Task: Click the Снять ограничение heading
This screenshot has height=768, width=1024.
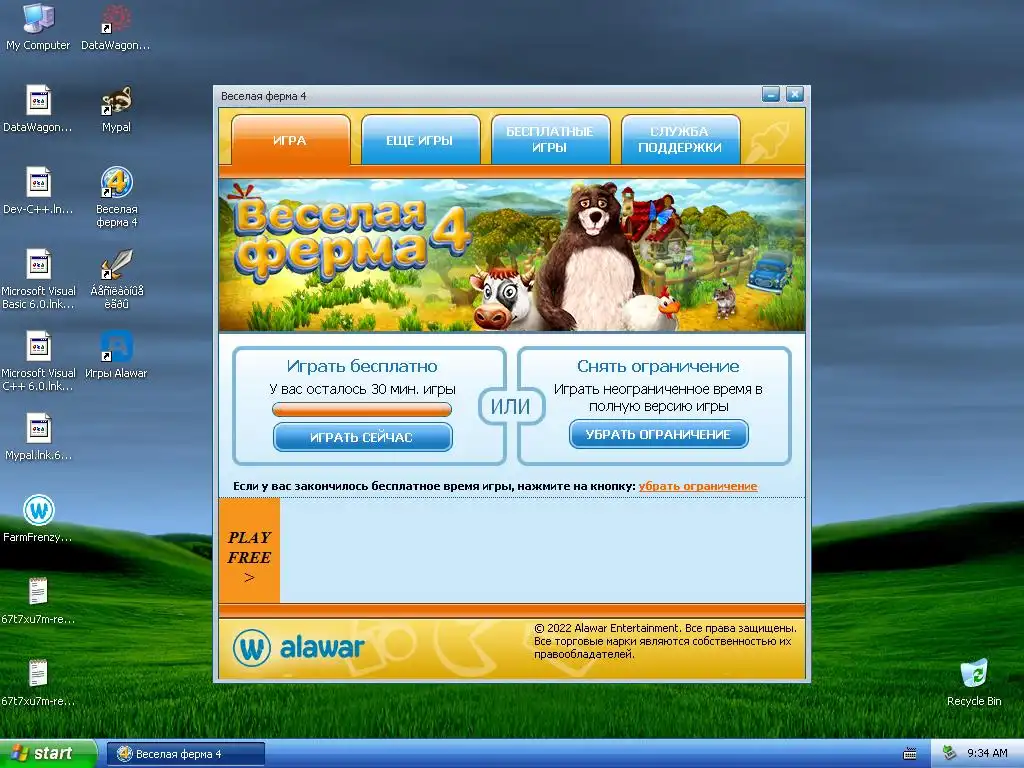Action: [658, 366]
